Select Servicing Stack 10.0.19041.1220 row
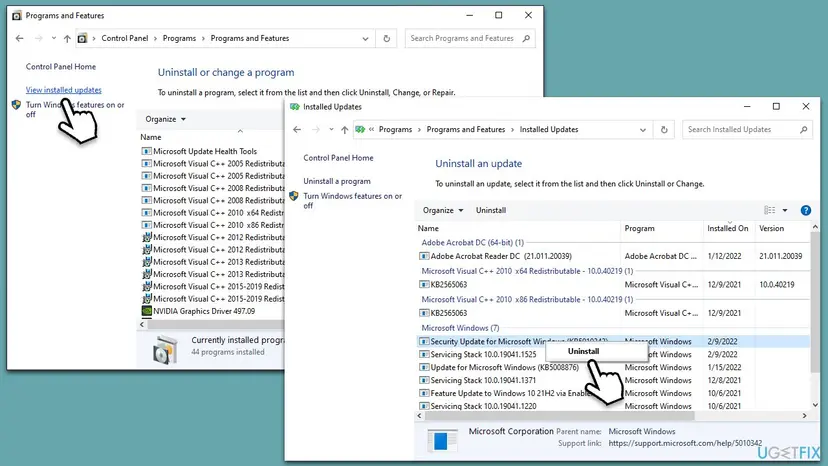This screenshot has height=466, width=828. tap(613, 406)
